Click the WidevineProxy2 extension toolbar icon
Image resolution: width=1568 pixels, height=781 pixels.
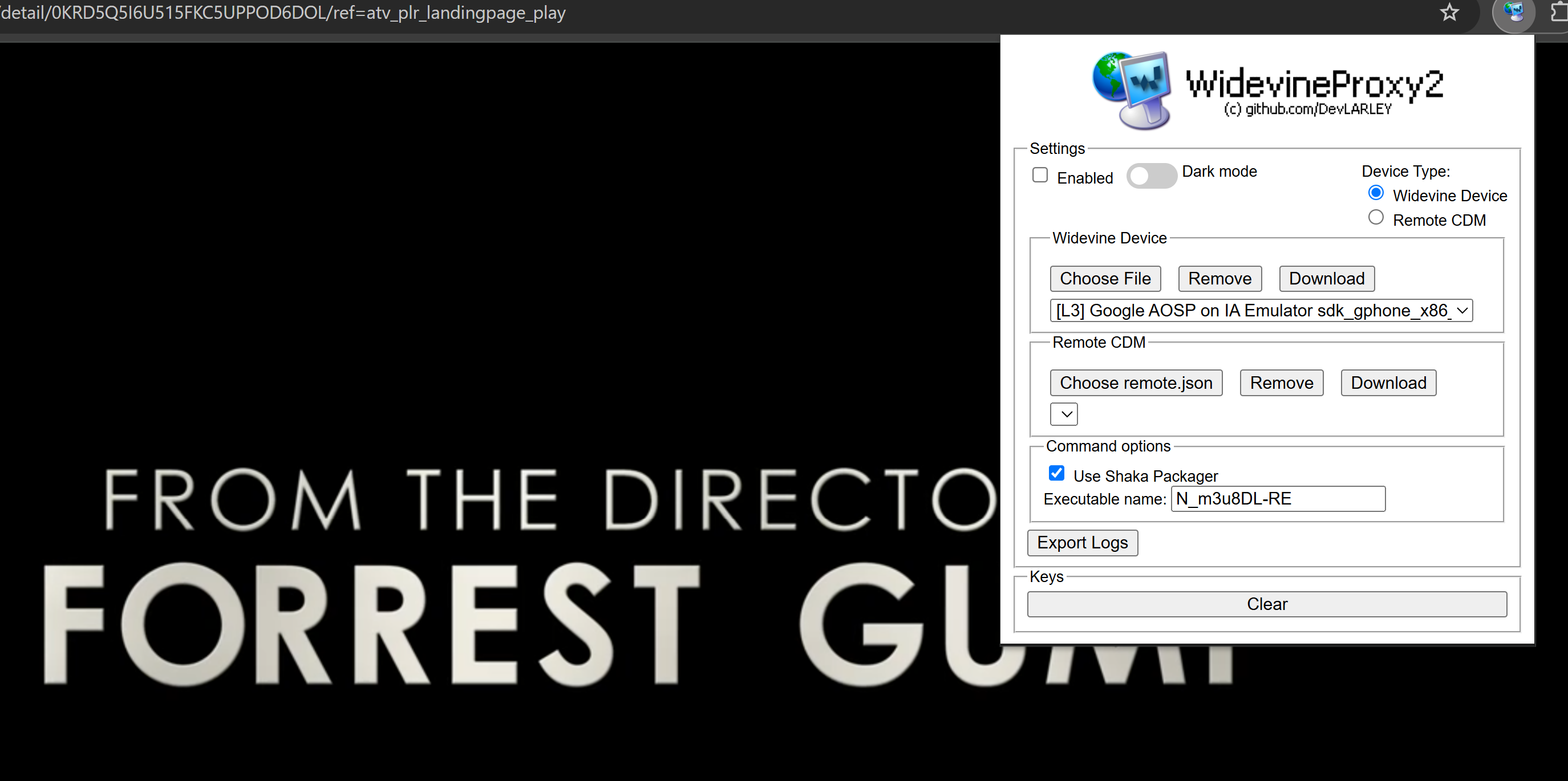pos(1513,12)
